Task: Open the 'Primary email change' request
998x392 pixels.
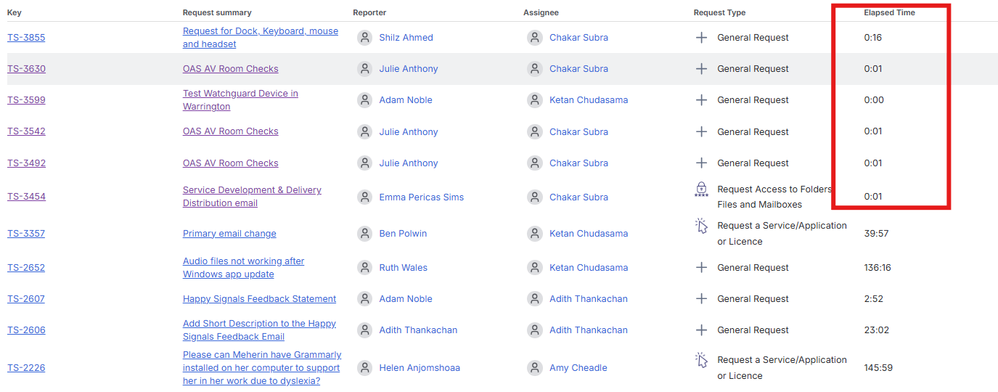Action: pos(229,234)
